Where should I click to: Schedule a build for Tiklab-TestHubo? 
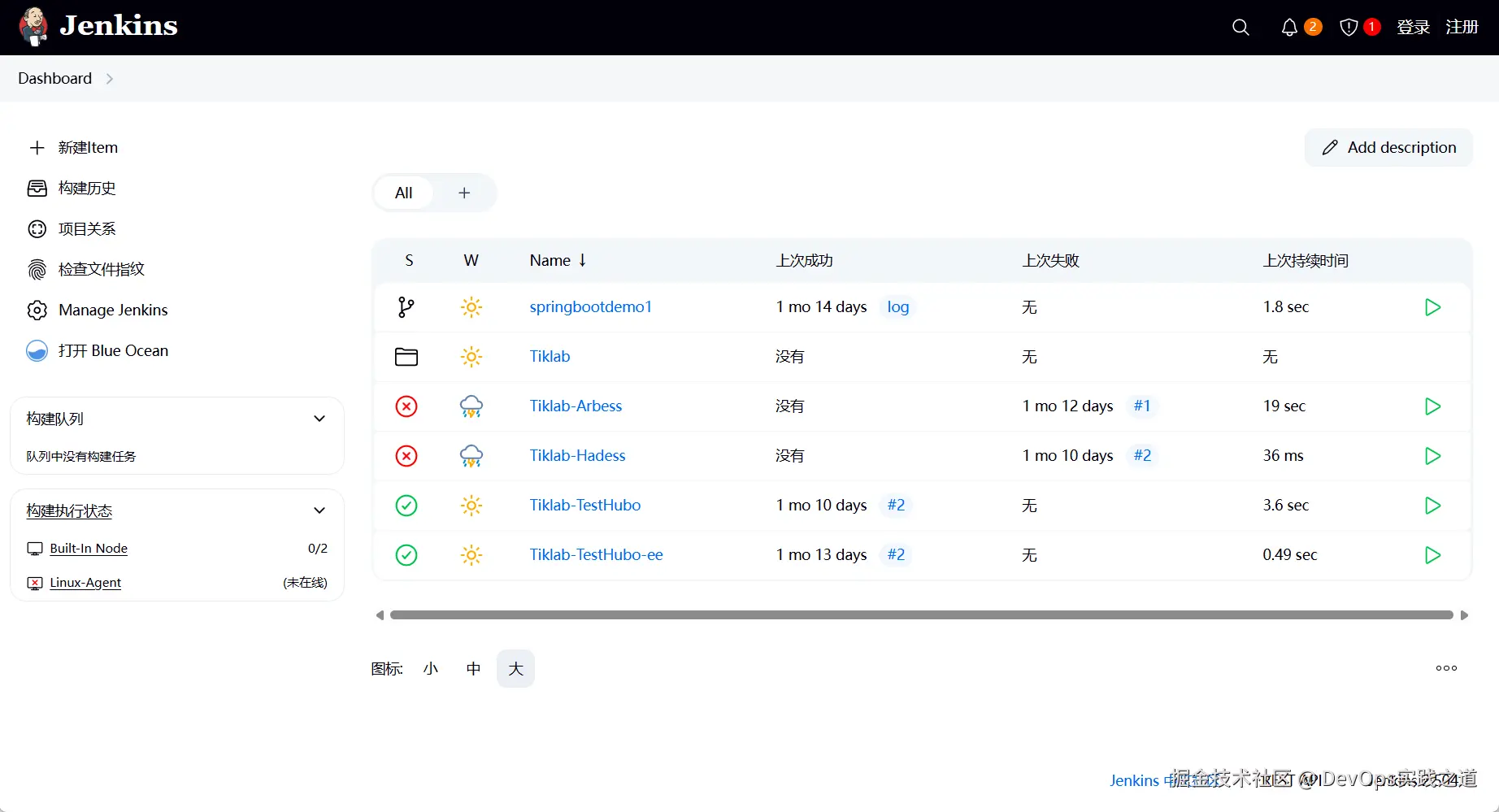pyautogui.click(x=1432, y=506)
